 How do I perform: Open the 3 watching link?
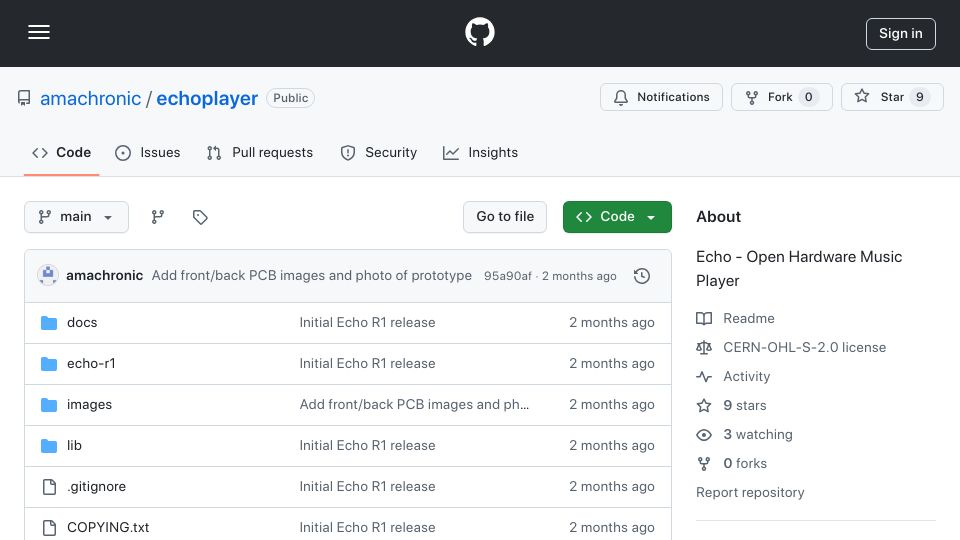pyautogui.click(x=758, y=435)
